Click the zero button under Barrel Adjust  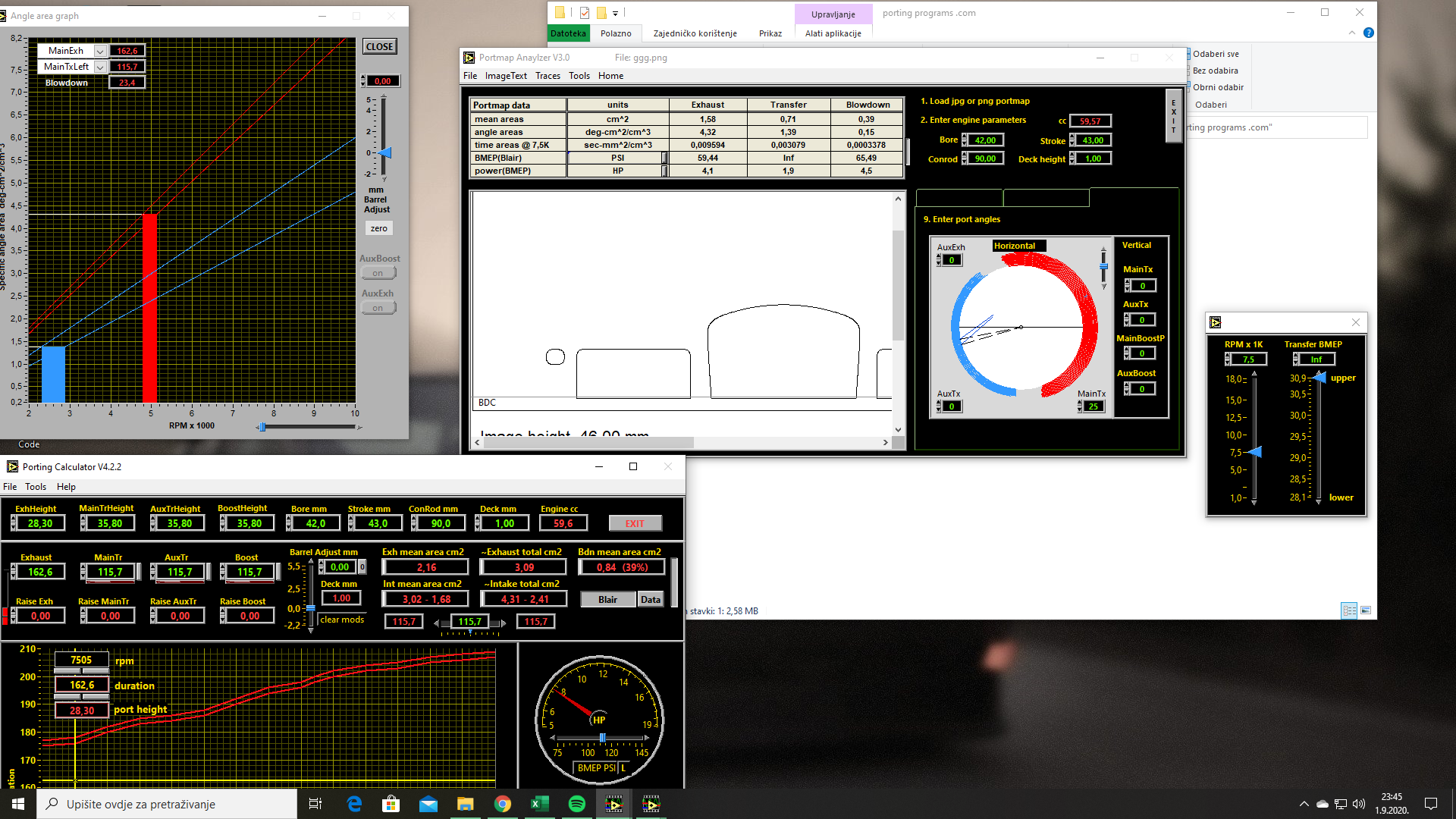378,228
